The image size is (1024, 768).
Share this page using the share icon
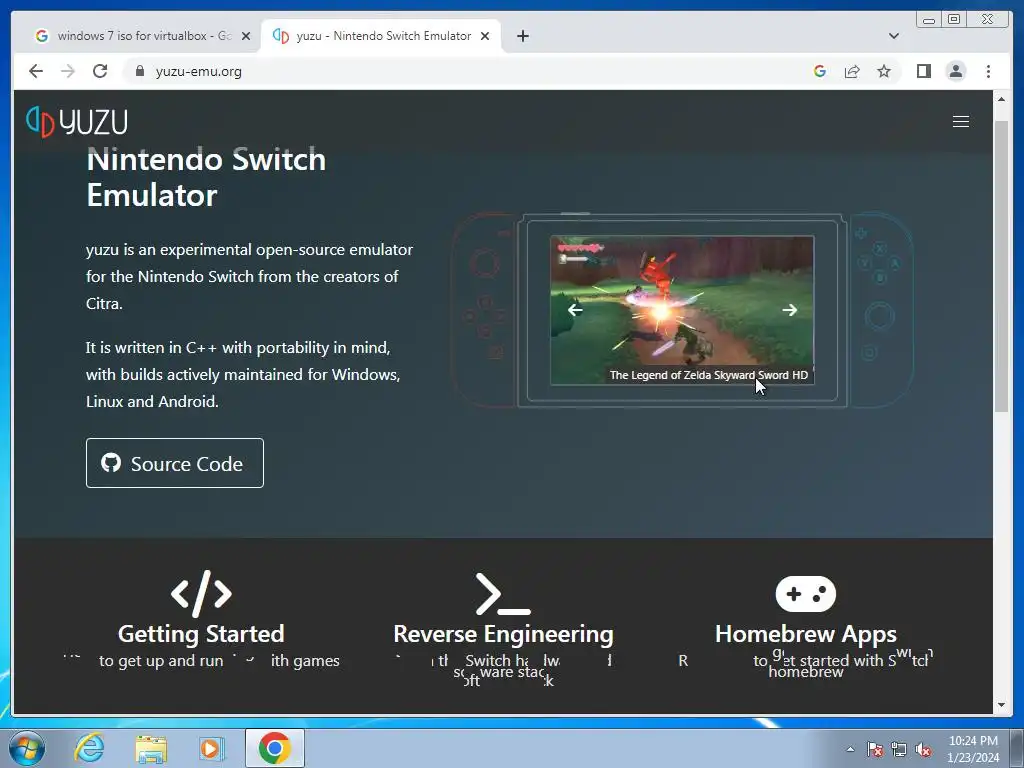(x=852, y=71)
